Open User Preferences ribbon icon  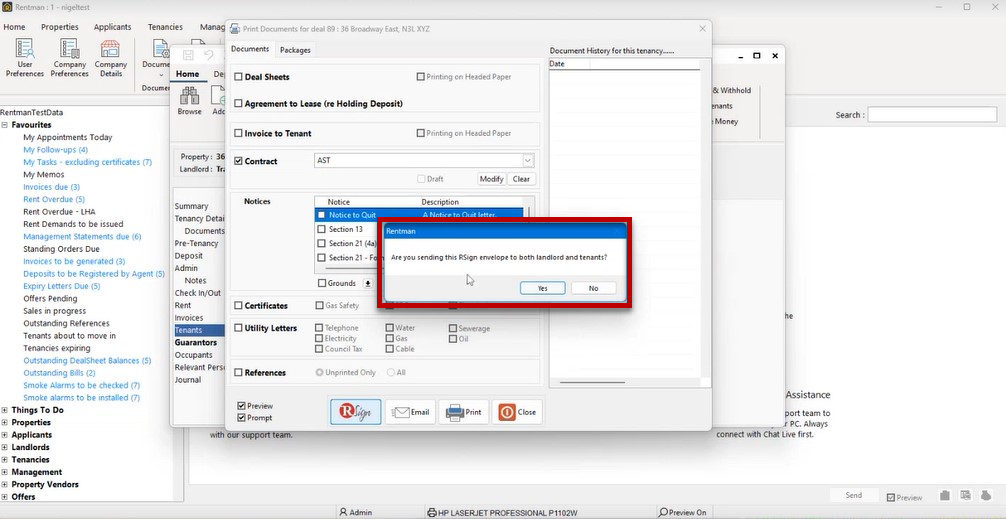click(x=25, y=58)
